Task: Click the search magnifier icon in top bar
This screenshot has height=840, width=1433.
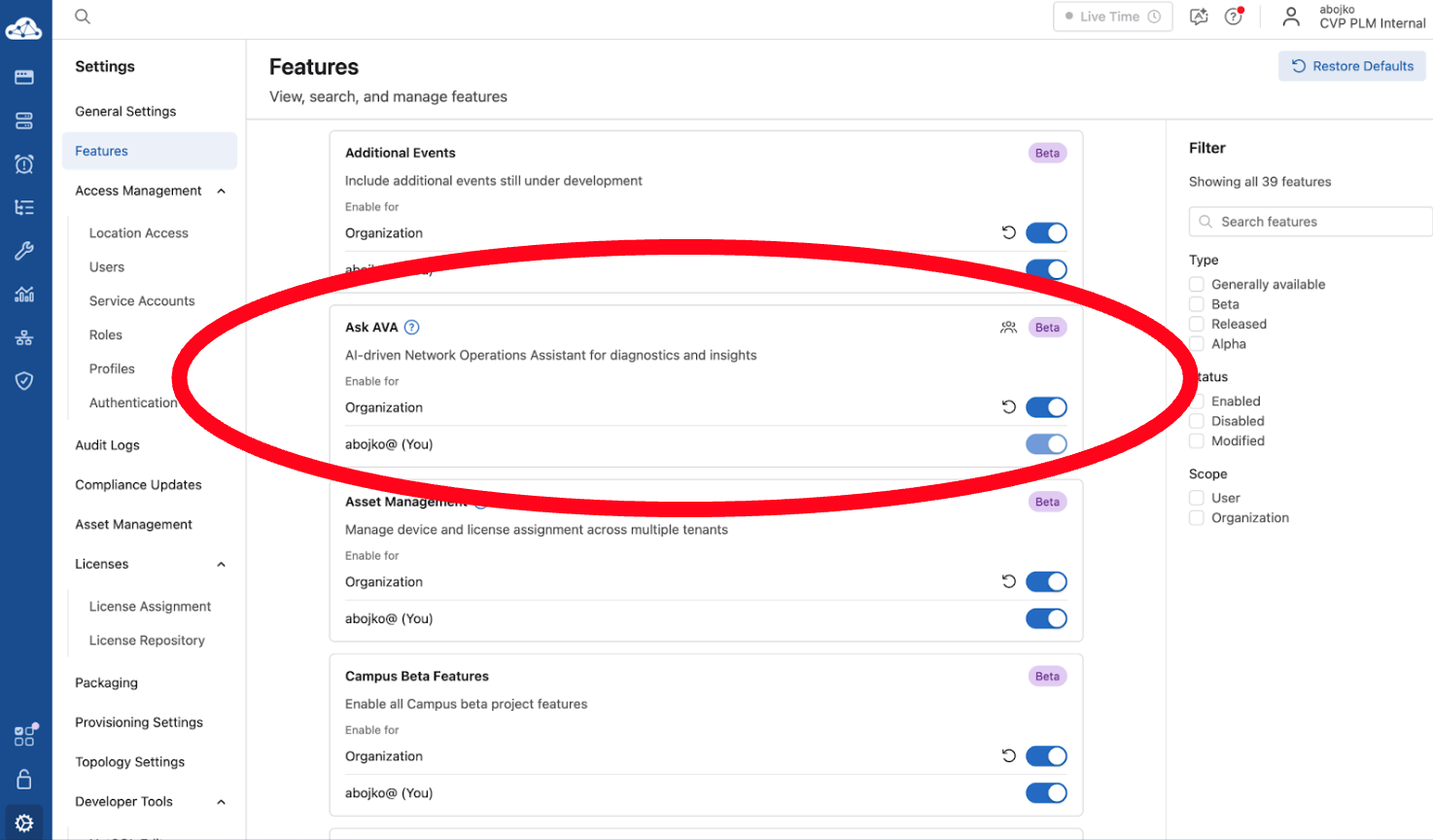Action: [x=83, y=17]
